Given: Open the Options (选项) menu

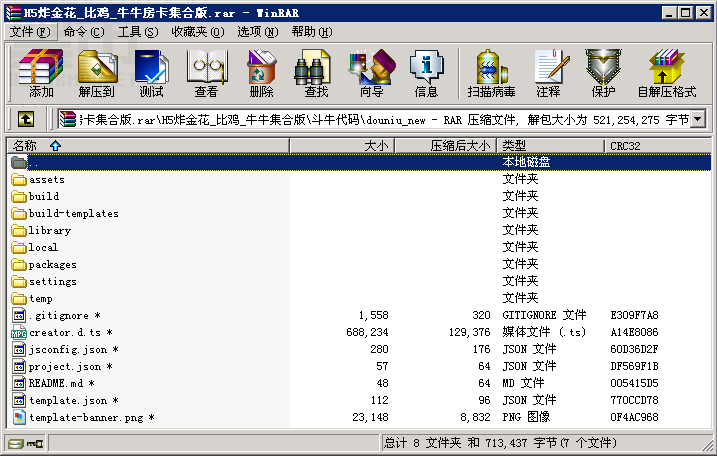Looking at the screenshot, I should (257, 32).
